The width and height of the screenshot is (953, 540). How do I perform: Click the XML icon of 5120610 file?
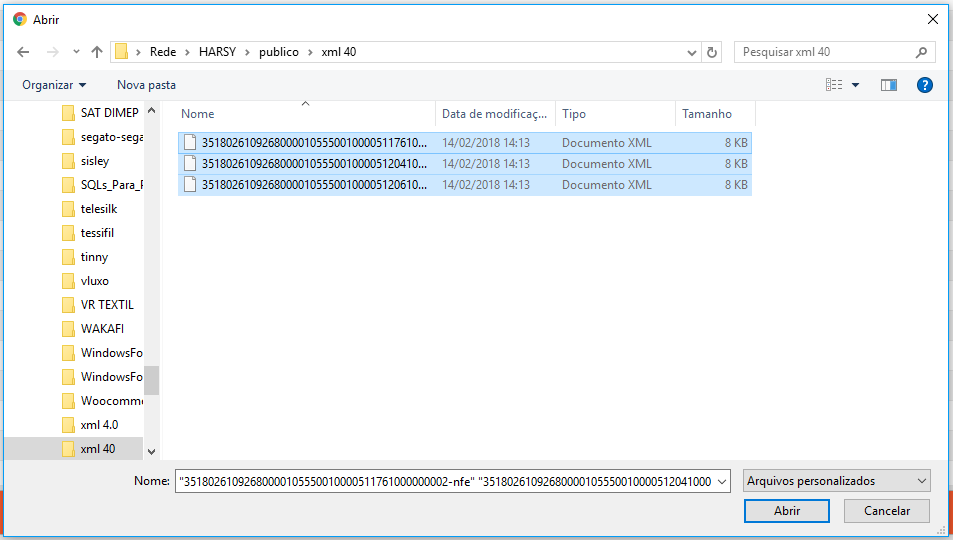(190, 184)
